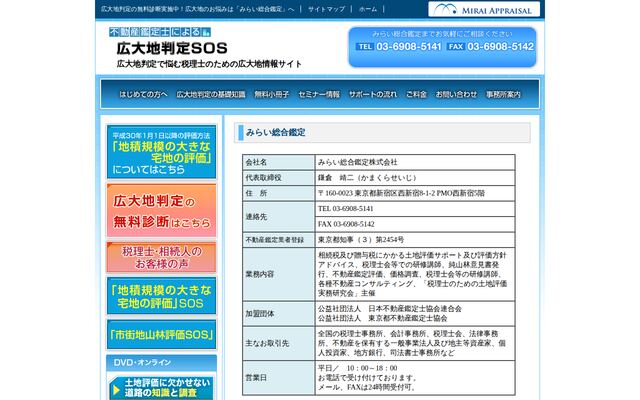Screen dimensions: 640x400
Task: Select サポートの流れ menu item
Action: [x=372, y=94]
